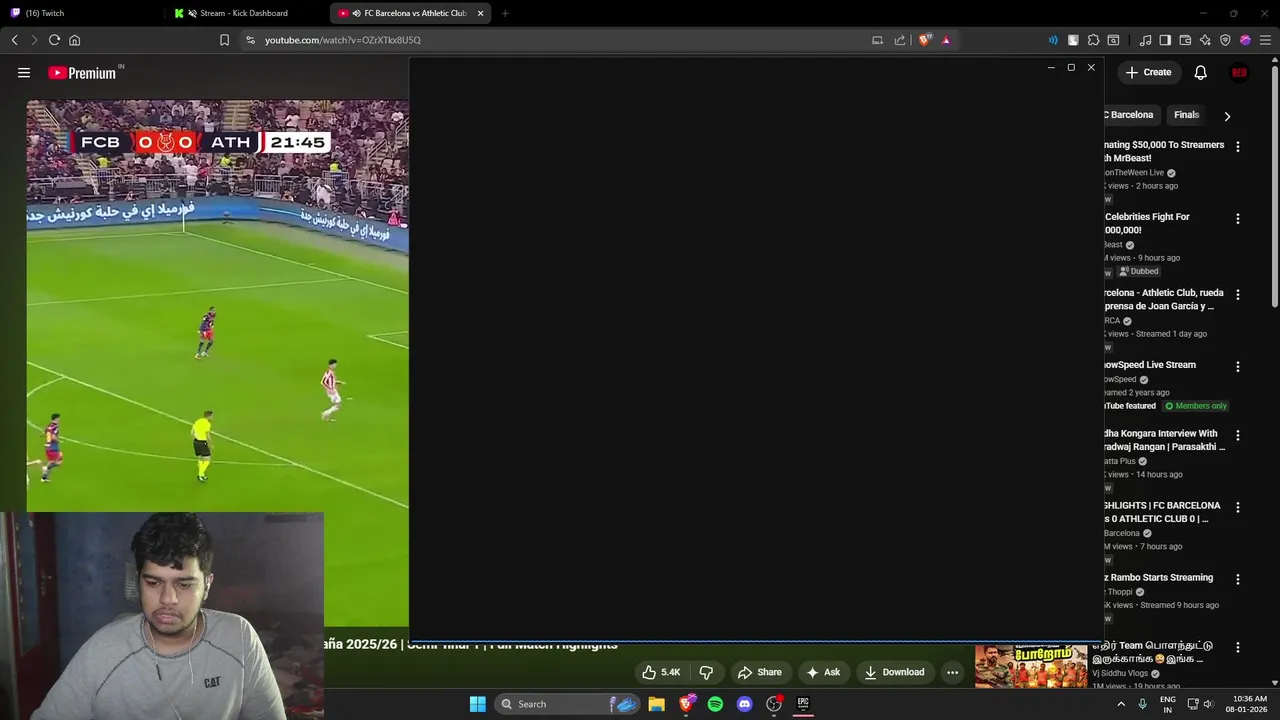The image size is (1280, 720).
Task: Open options for Speed Live Stream video
Action: [x=1237, y=366]
